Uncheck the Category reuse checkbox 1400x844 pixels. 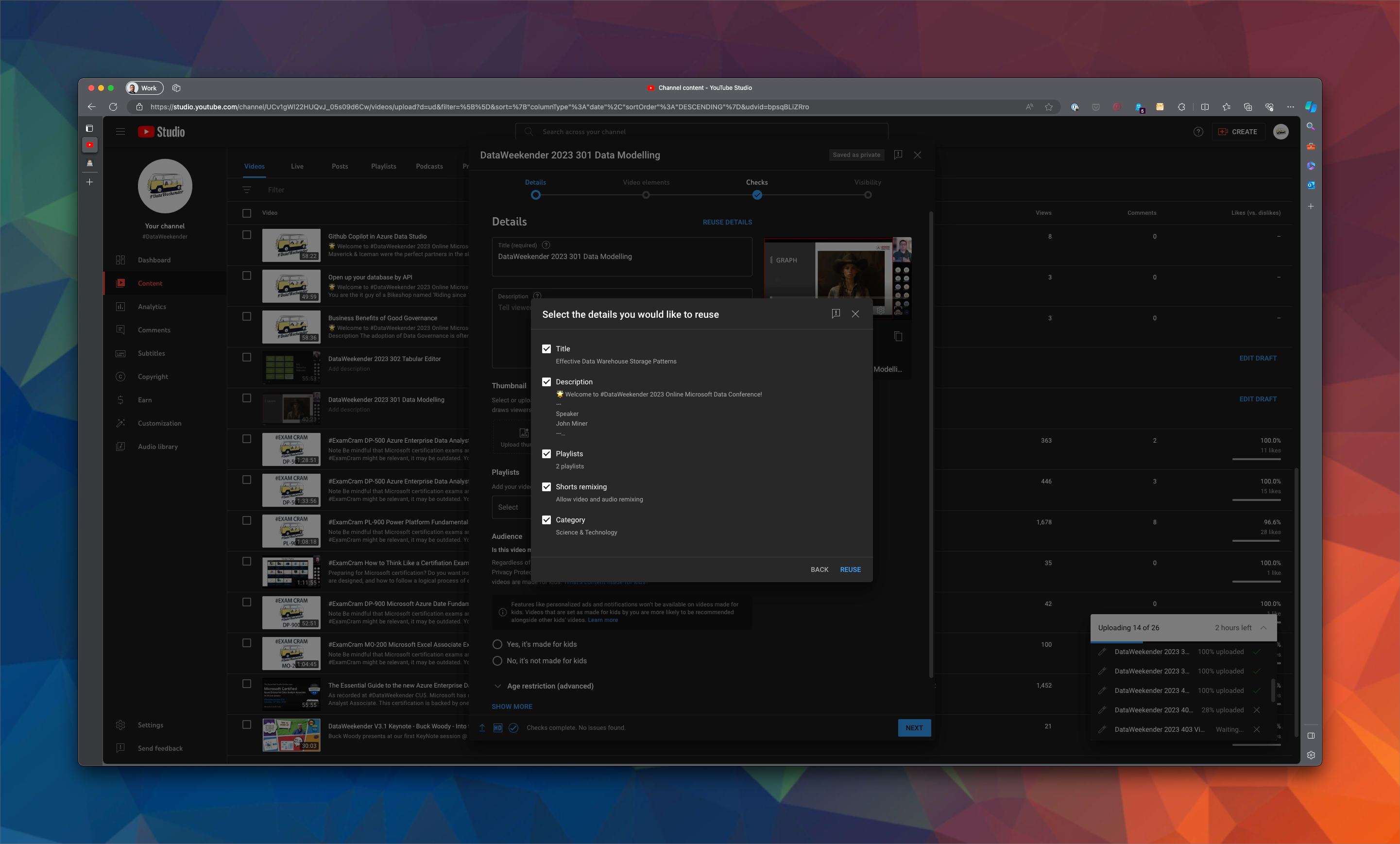(546, 520)
